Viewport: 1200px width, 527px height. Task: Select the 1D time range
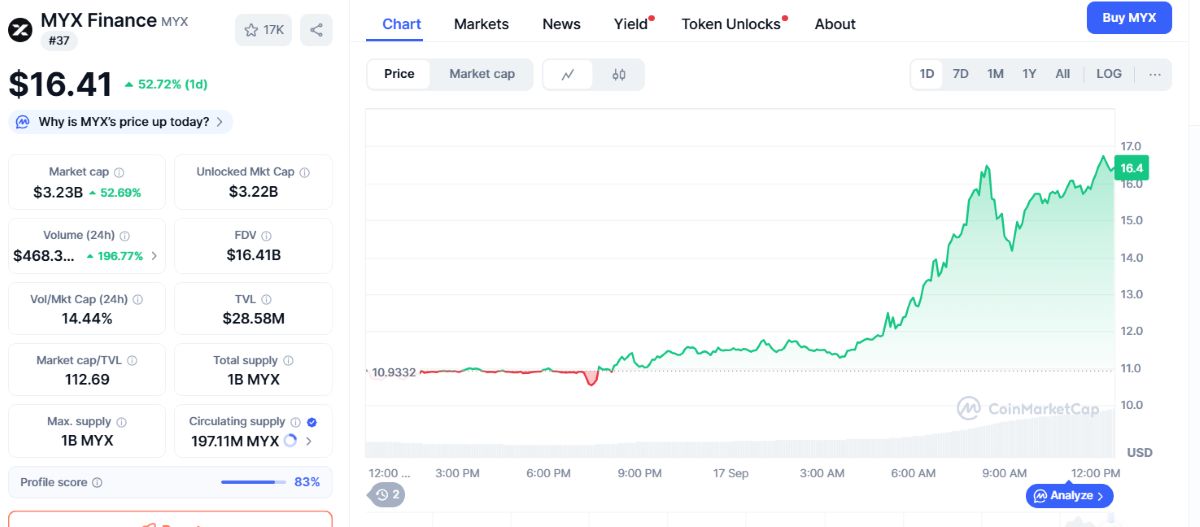click(927, 74)
